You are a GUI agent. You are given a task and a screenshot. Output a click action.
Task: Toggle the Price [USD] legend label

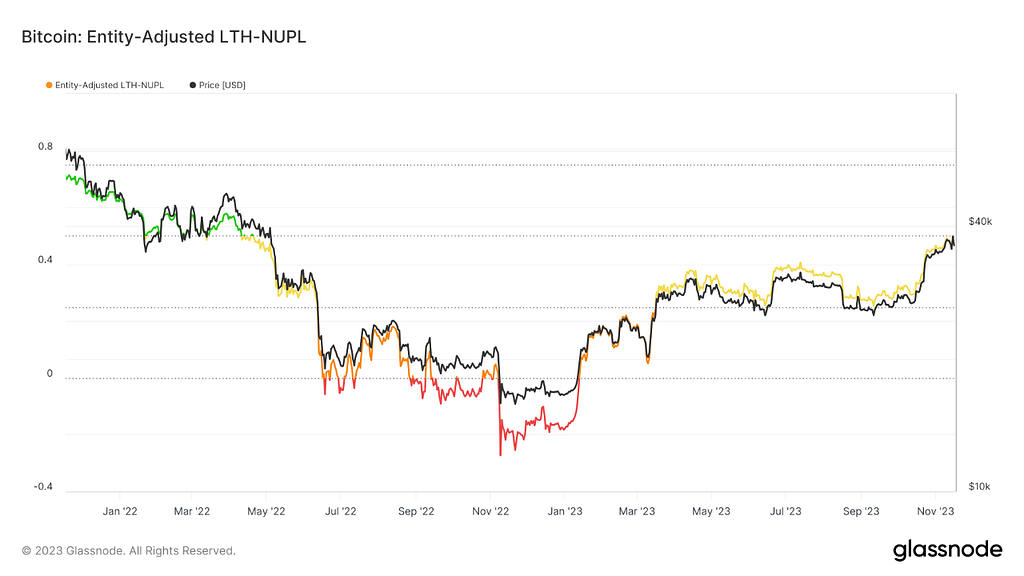(x=222, y=85)
